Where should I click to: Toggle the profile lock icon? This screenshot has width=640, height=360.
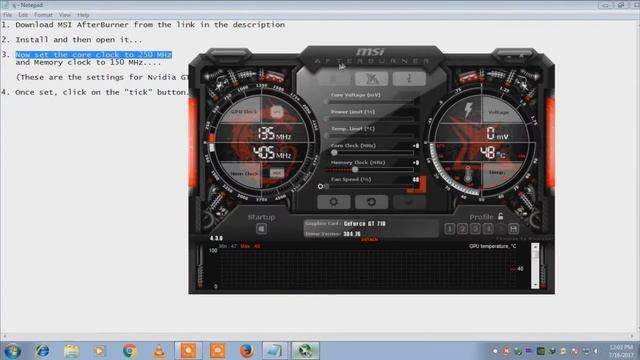[500, 217]
